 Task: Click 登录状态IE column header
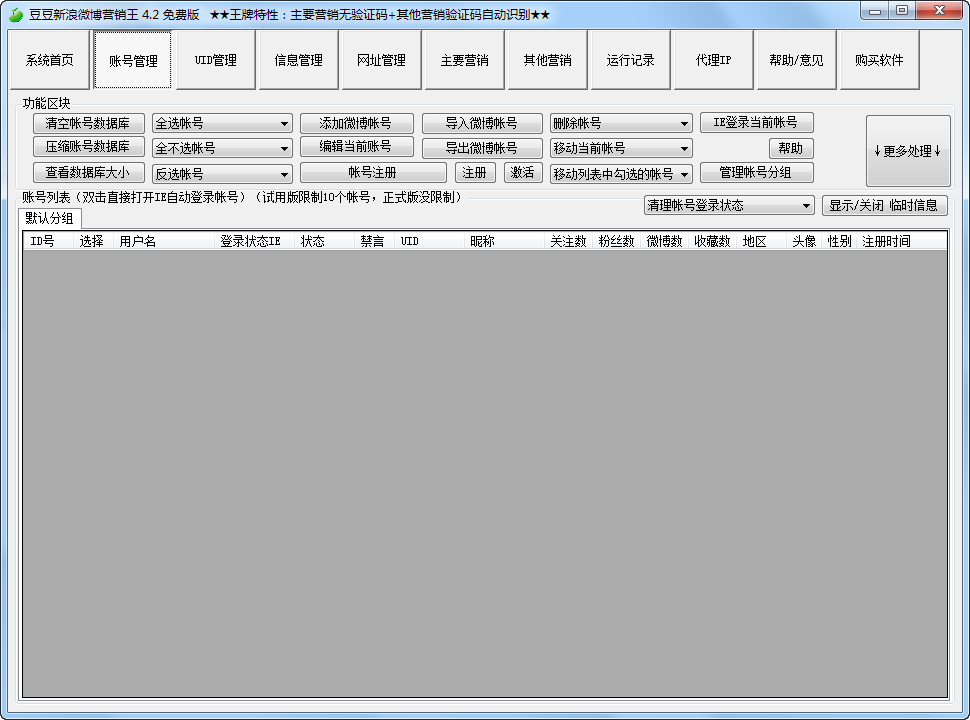tap(254, 241)
